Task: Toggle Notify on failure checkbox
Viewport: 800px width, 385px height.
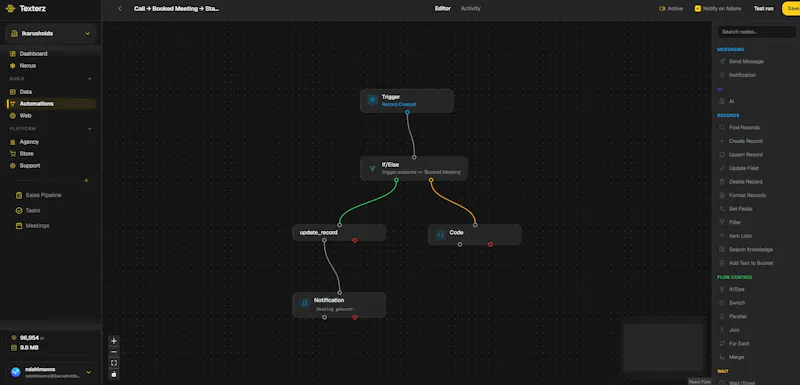Action: tap(697, 9)
